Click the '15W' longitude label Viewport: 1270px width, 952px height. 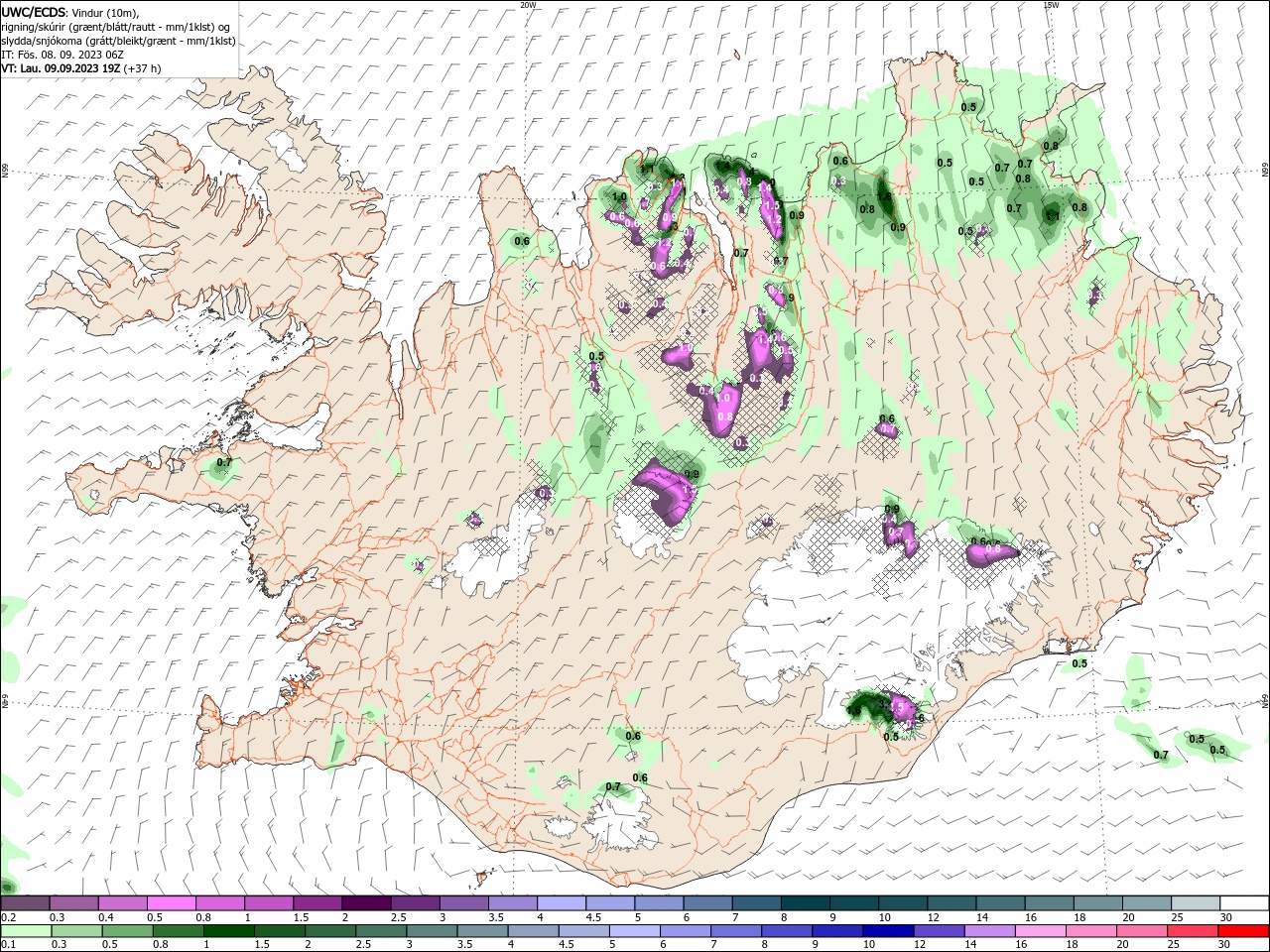click(1051, 5)
